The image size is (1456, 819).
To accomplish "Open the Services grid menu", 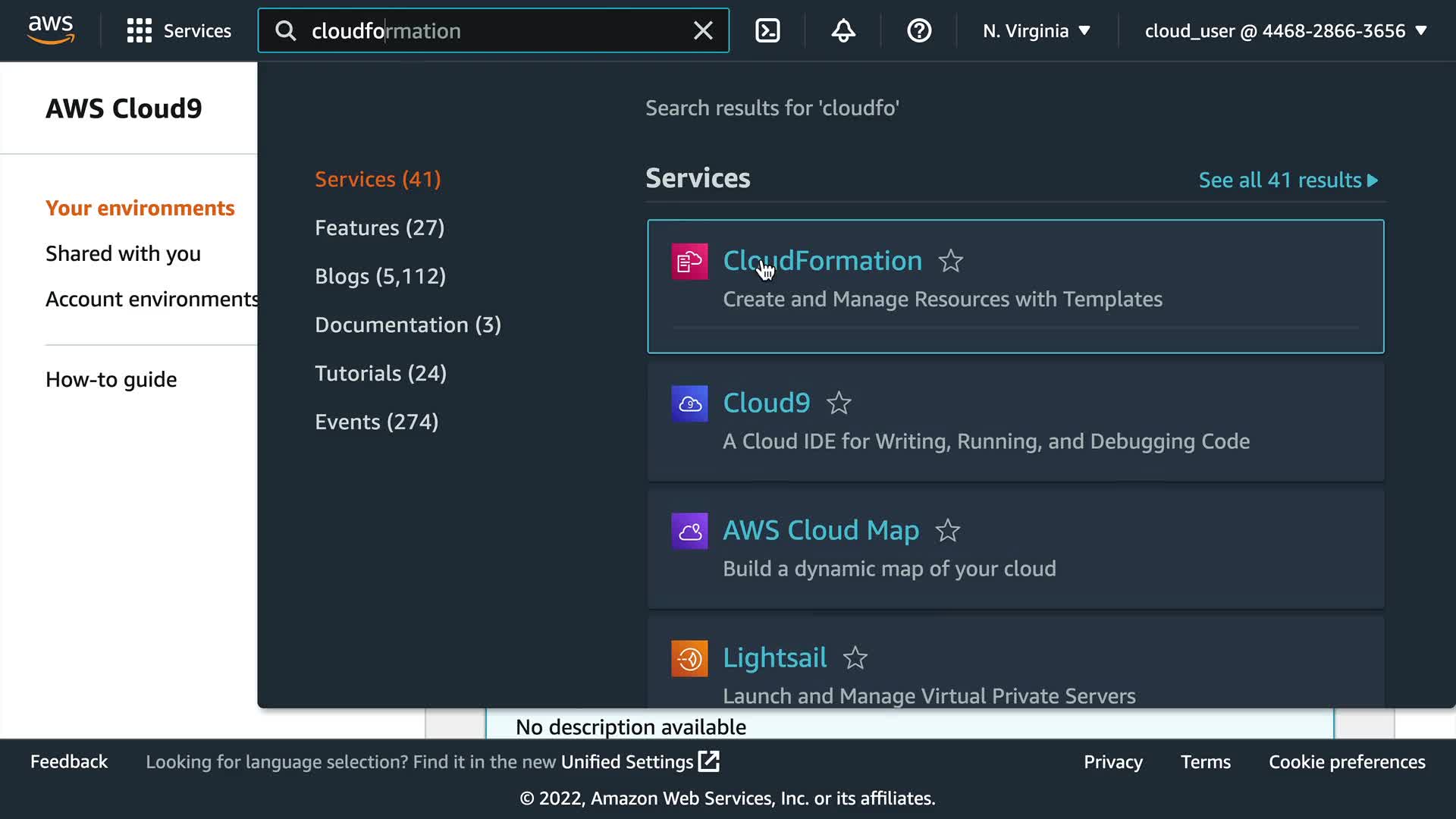I will 179,30.
